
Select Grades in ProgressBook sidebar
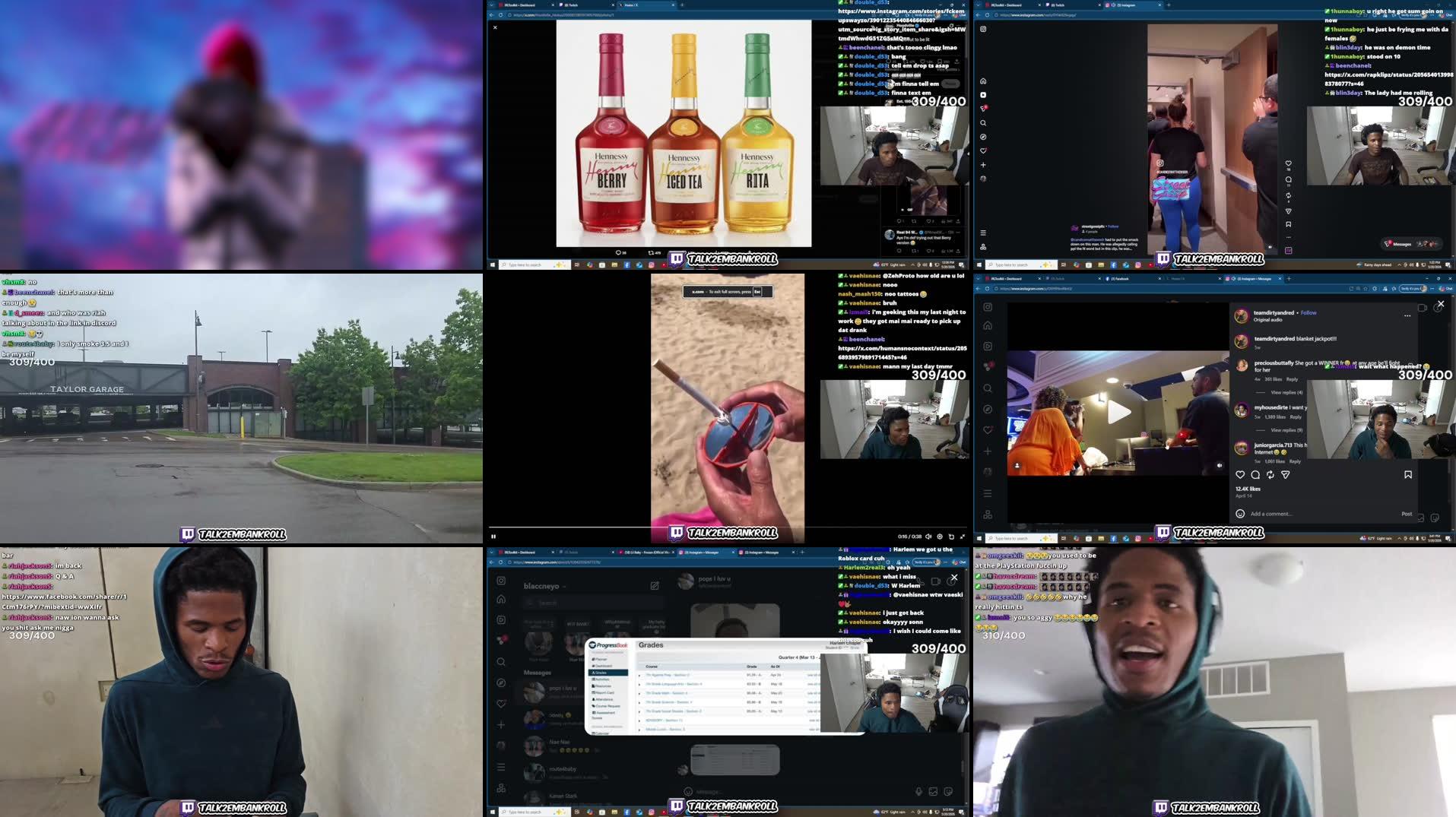[610, 673]
